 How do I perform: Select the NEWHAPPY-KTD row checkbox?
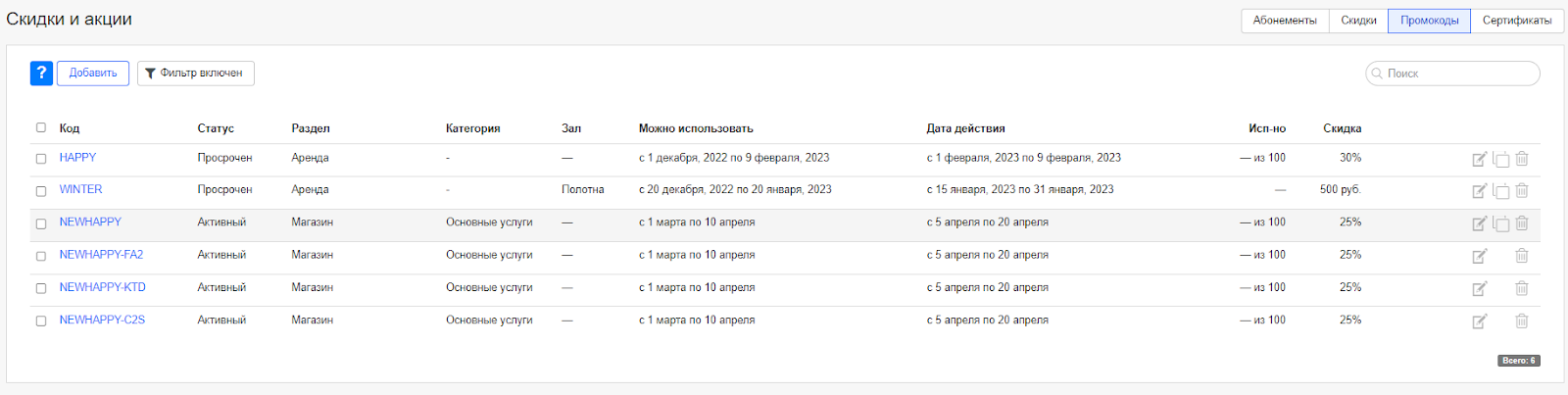coord(41,288)
